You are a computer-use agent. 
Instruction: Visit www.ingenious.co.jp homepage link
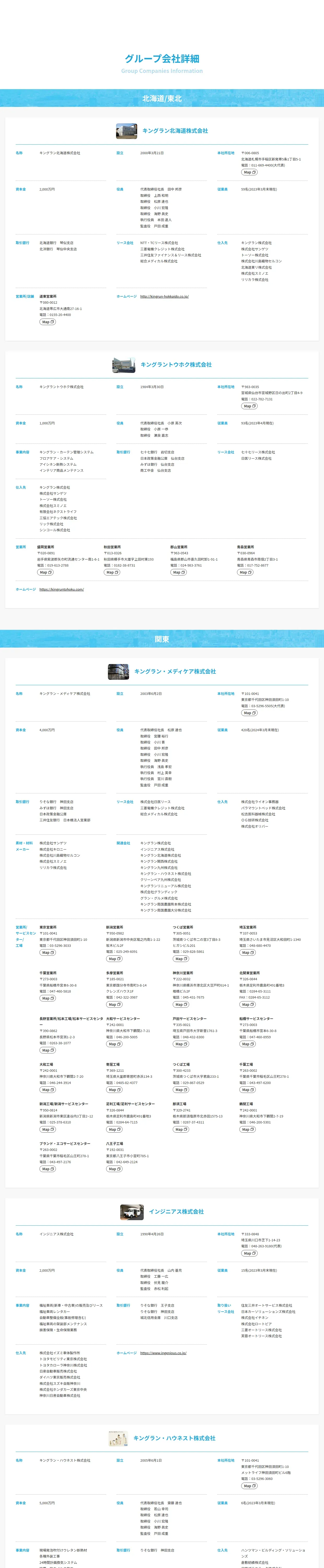pos(163,1353)
